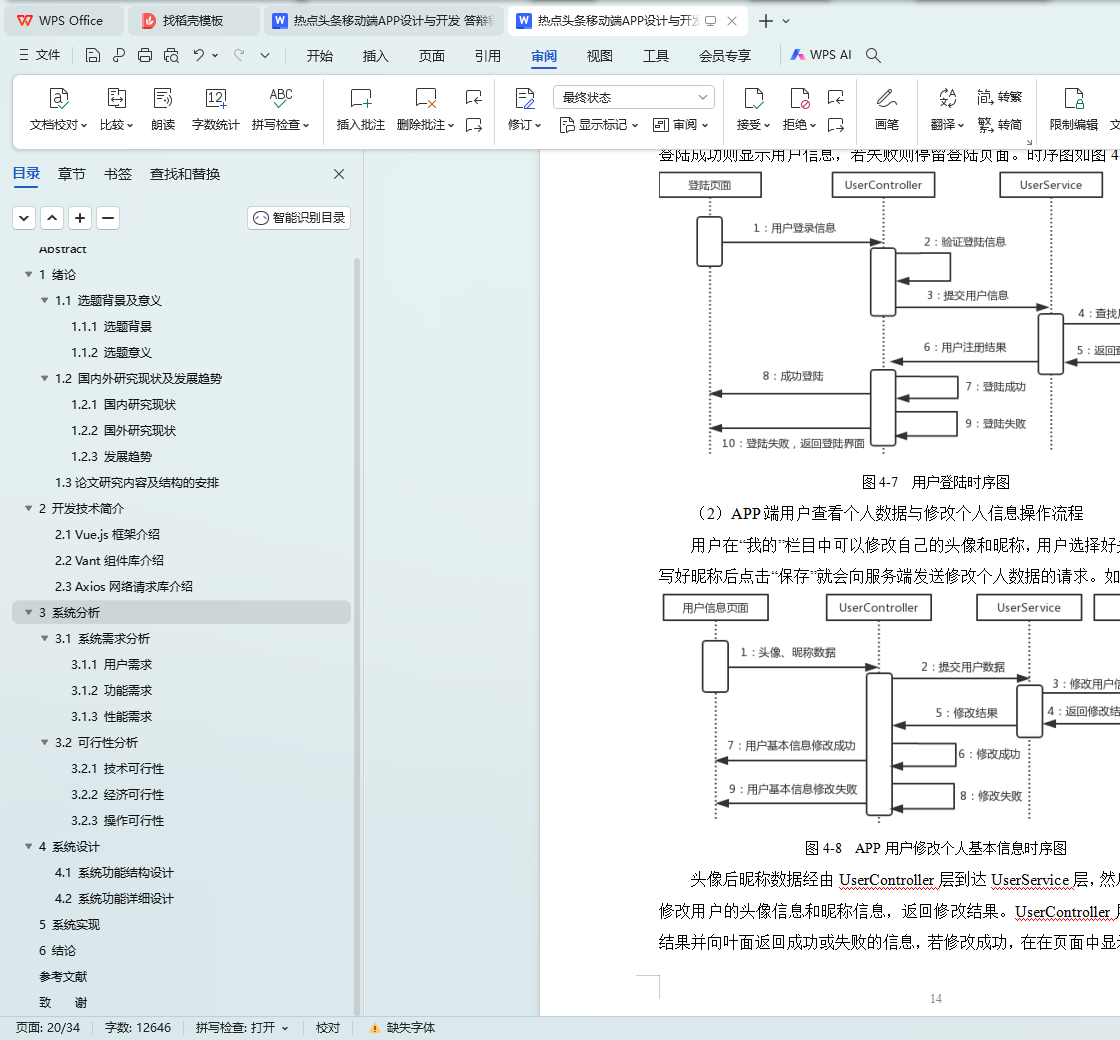Click outline level-up chevron button
This screenshot has width=1120, height=1040.
(x=52, y=218)
